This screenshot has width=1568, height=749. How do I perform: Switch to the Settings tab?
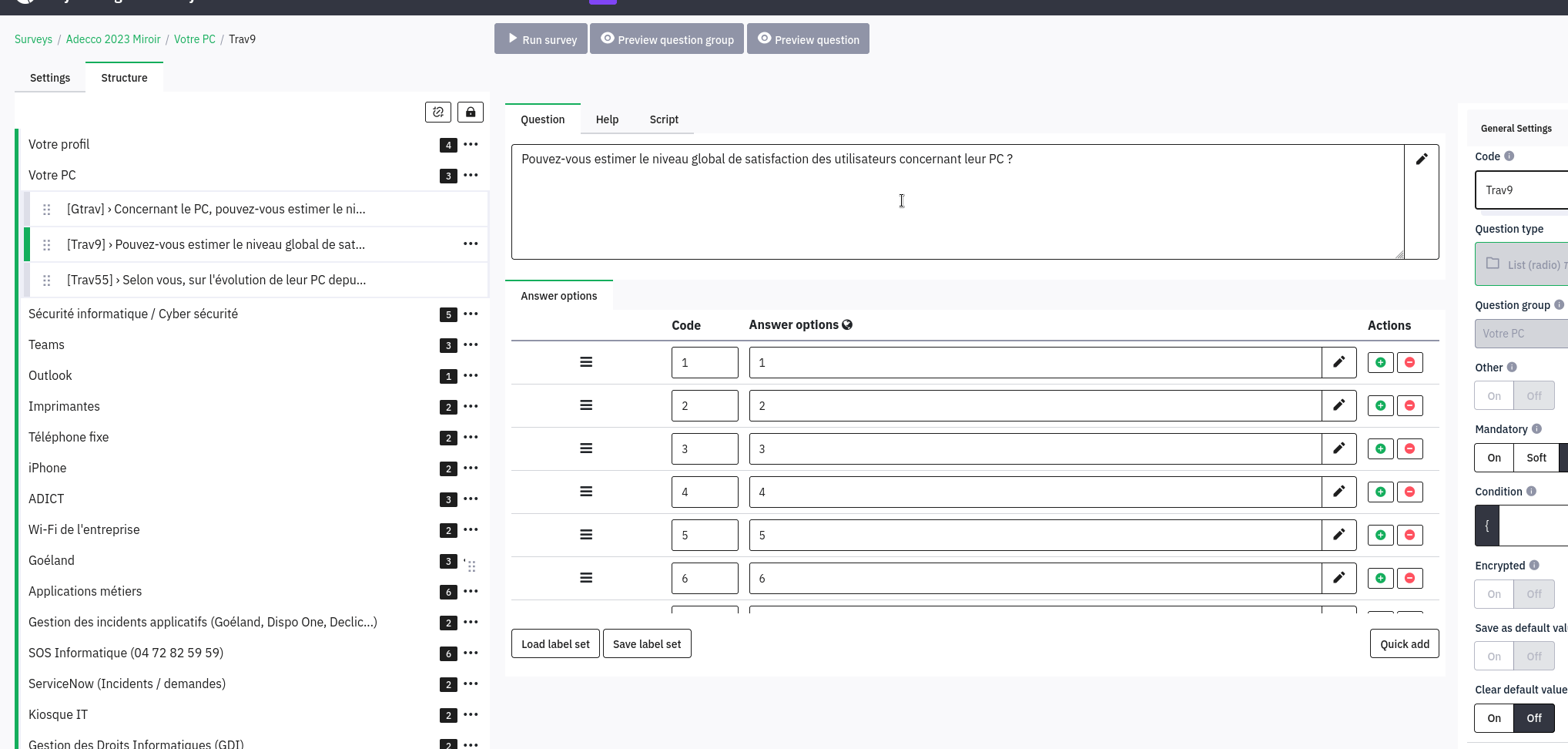[50, 78]
